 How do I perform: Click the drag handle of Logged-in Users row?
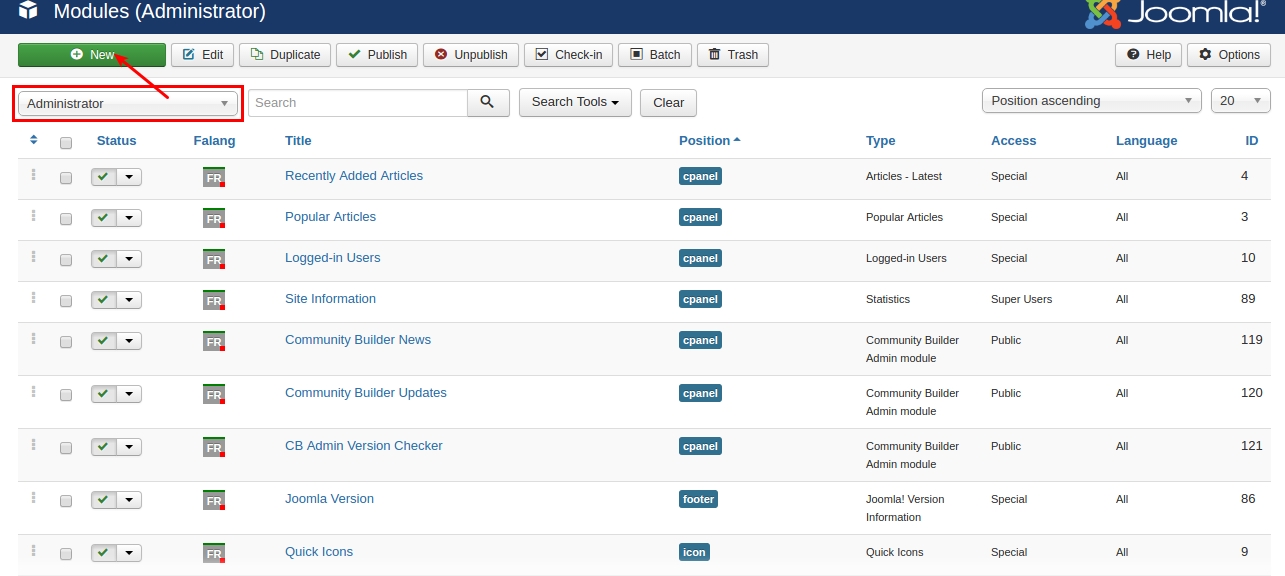[33, 257]
